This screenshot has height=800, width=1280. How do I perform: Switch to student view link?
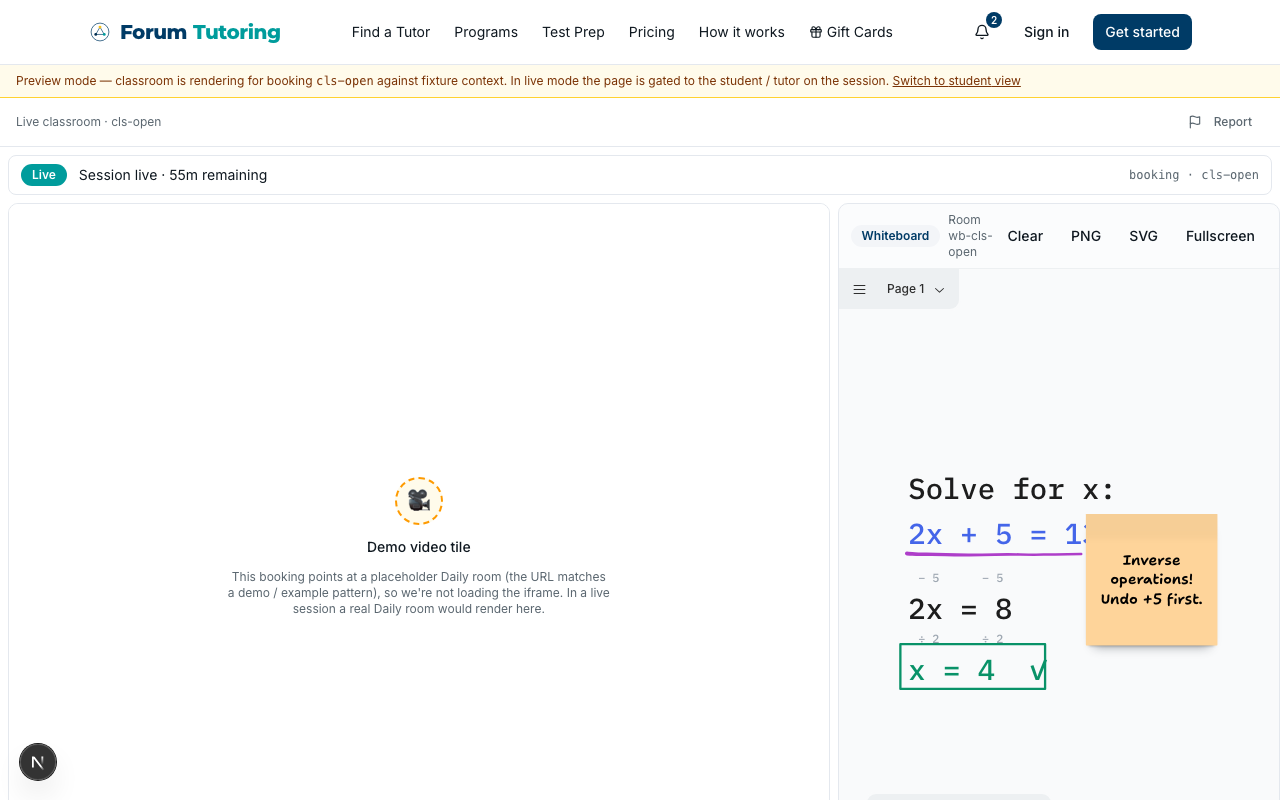[957, 81]
